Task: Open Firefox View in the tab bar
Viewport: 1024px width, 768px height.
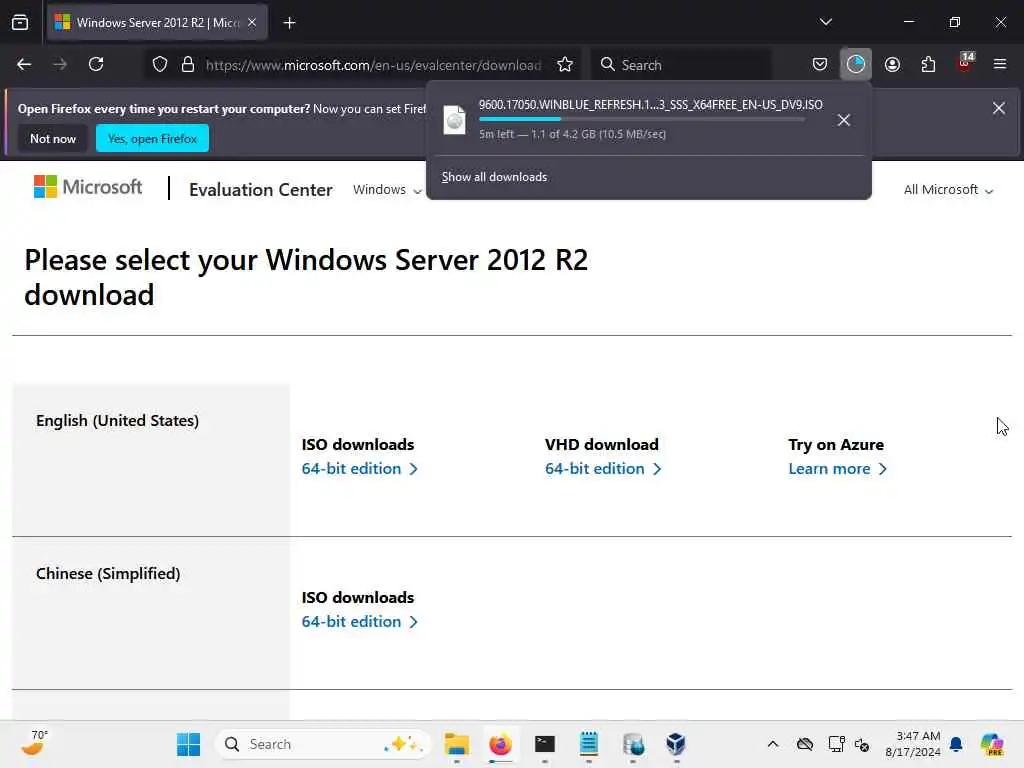Action: pos(20,23)
